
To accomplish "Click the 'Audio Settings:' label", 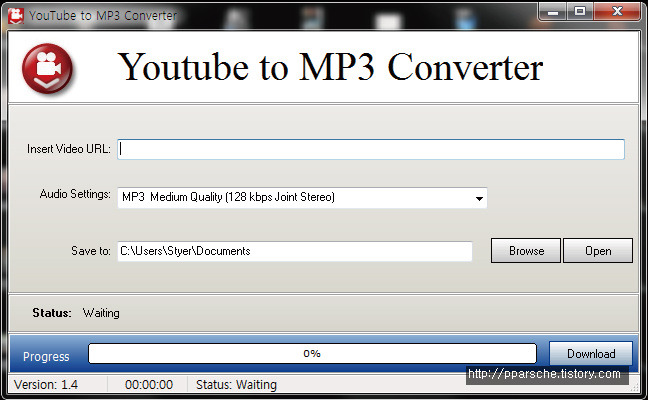I will point(75,194).
